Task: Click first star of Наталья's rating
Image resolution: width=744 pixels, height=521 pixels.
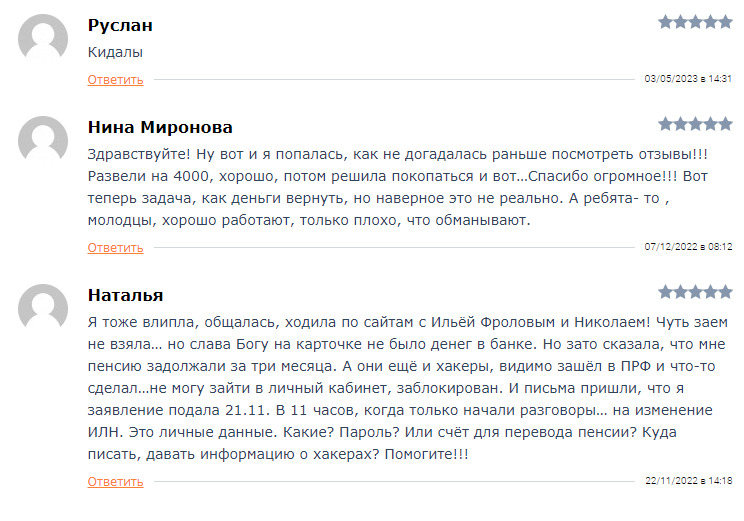Action: click(x=666, y=292)
